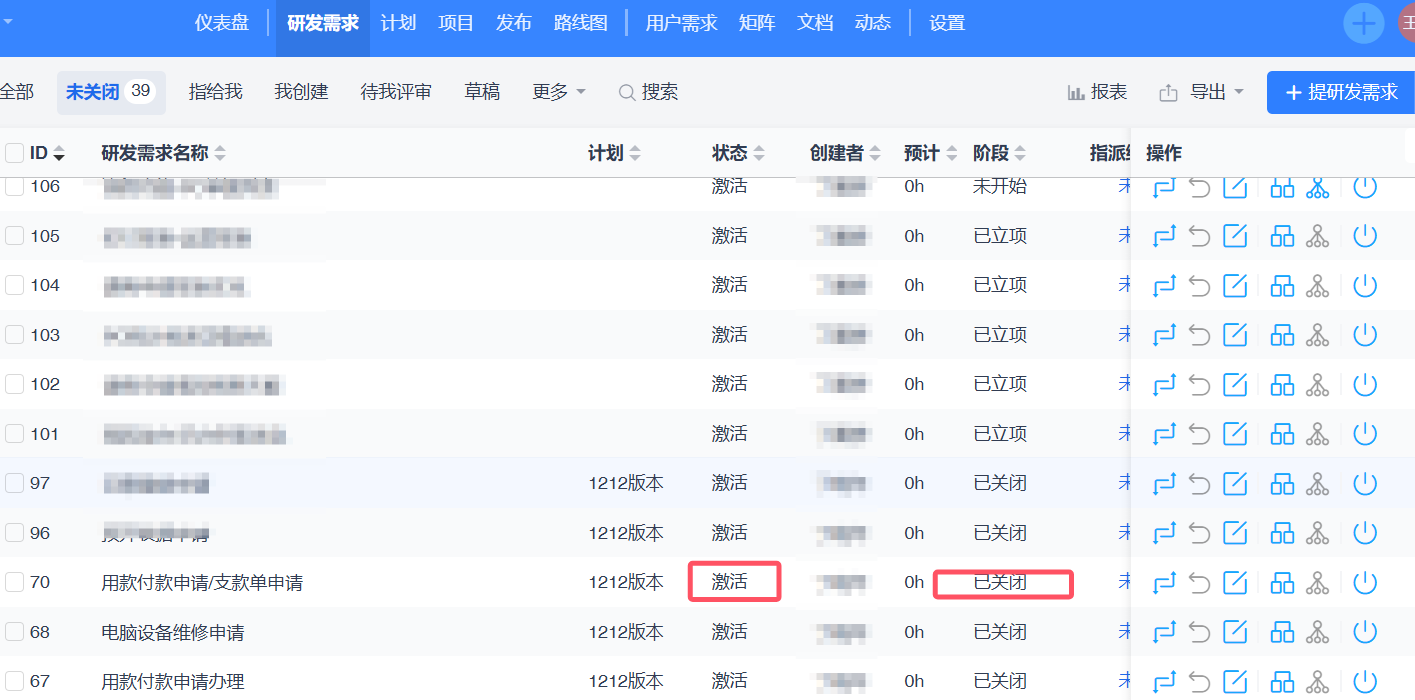Open requirement 用款付款申请/支款单申请
This screenshot has width=1415, height=700.
tap(202, 582)
